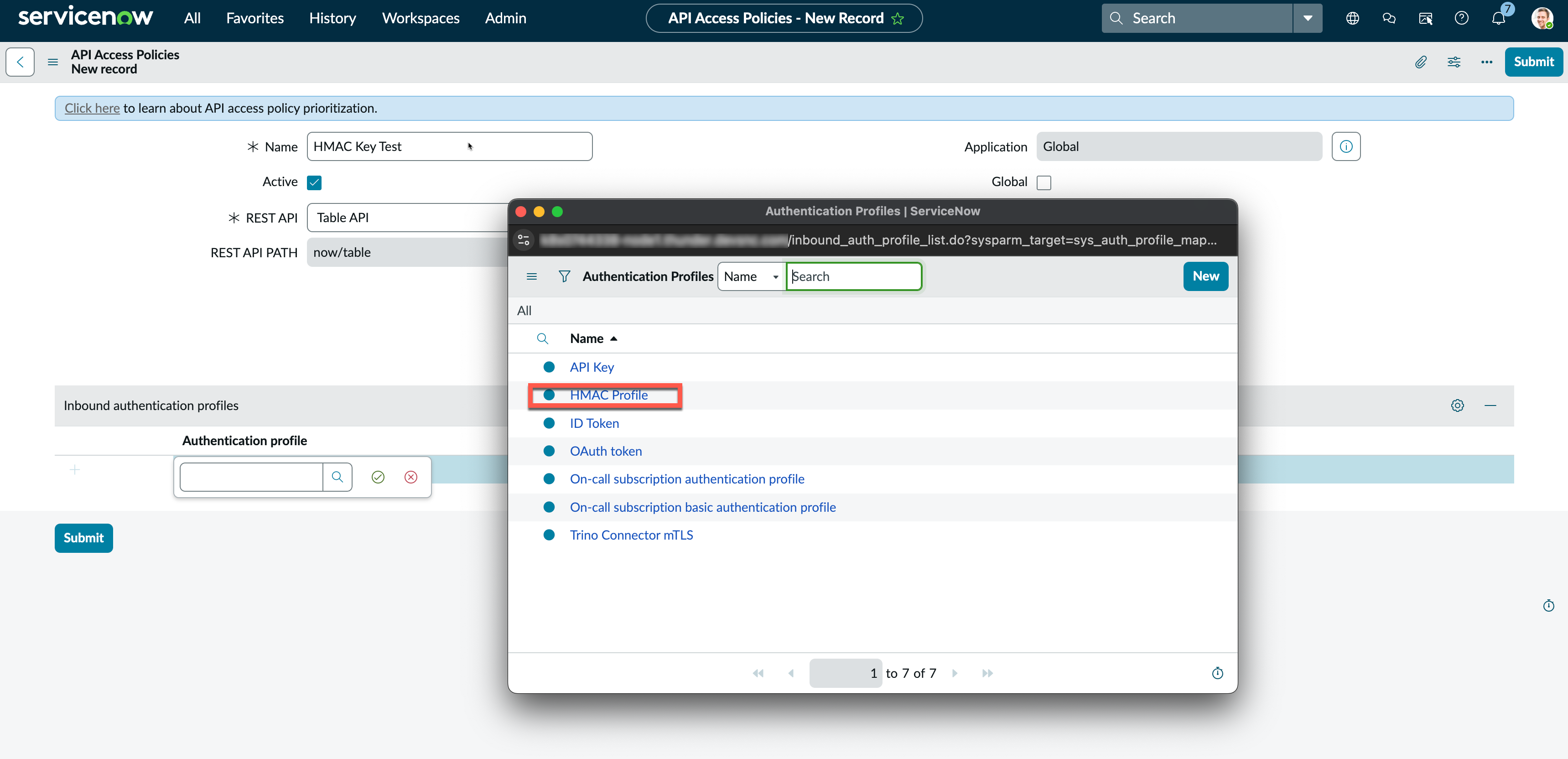Click the All breadcrumb filter in popup

click(524, 311)
